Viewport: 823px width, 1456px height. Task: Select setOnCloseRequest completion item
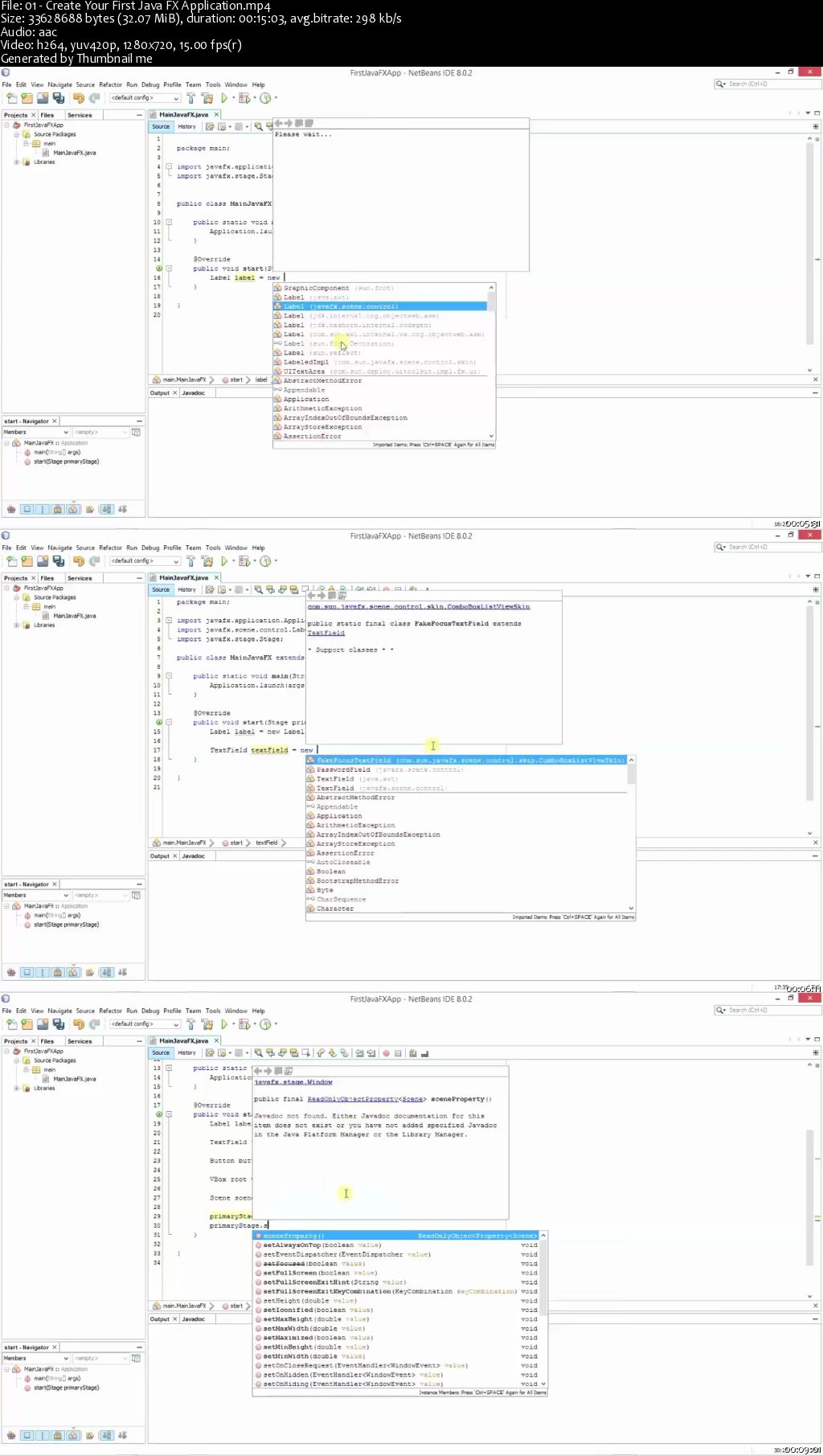[x=396, y=1365]
